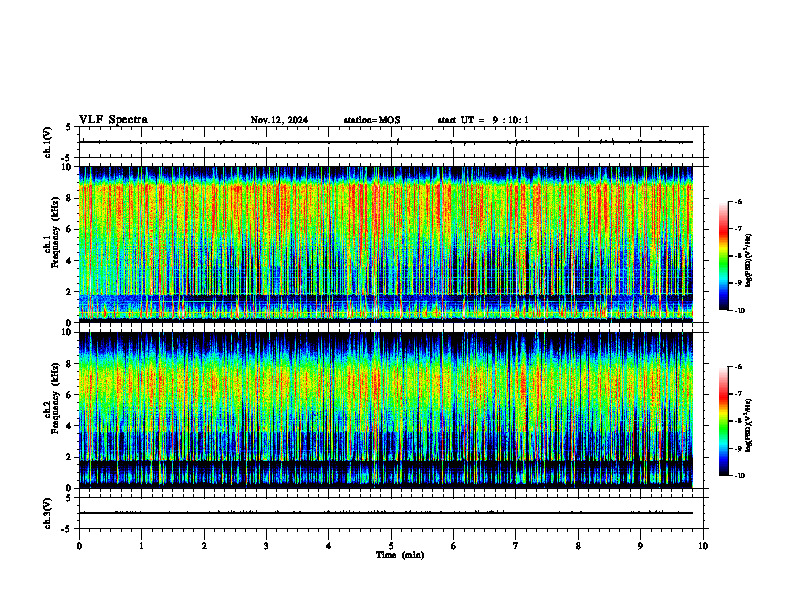Click the time axis tick '3'
Image resolution: width=792 pixels, height=612 pixels.
(x=266, y=546)
